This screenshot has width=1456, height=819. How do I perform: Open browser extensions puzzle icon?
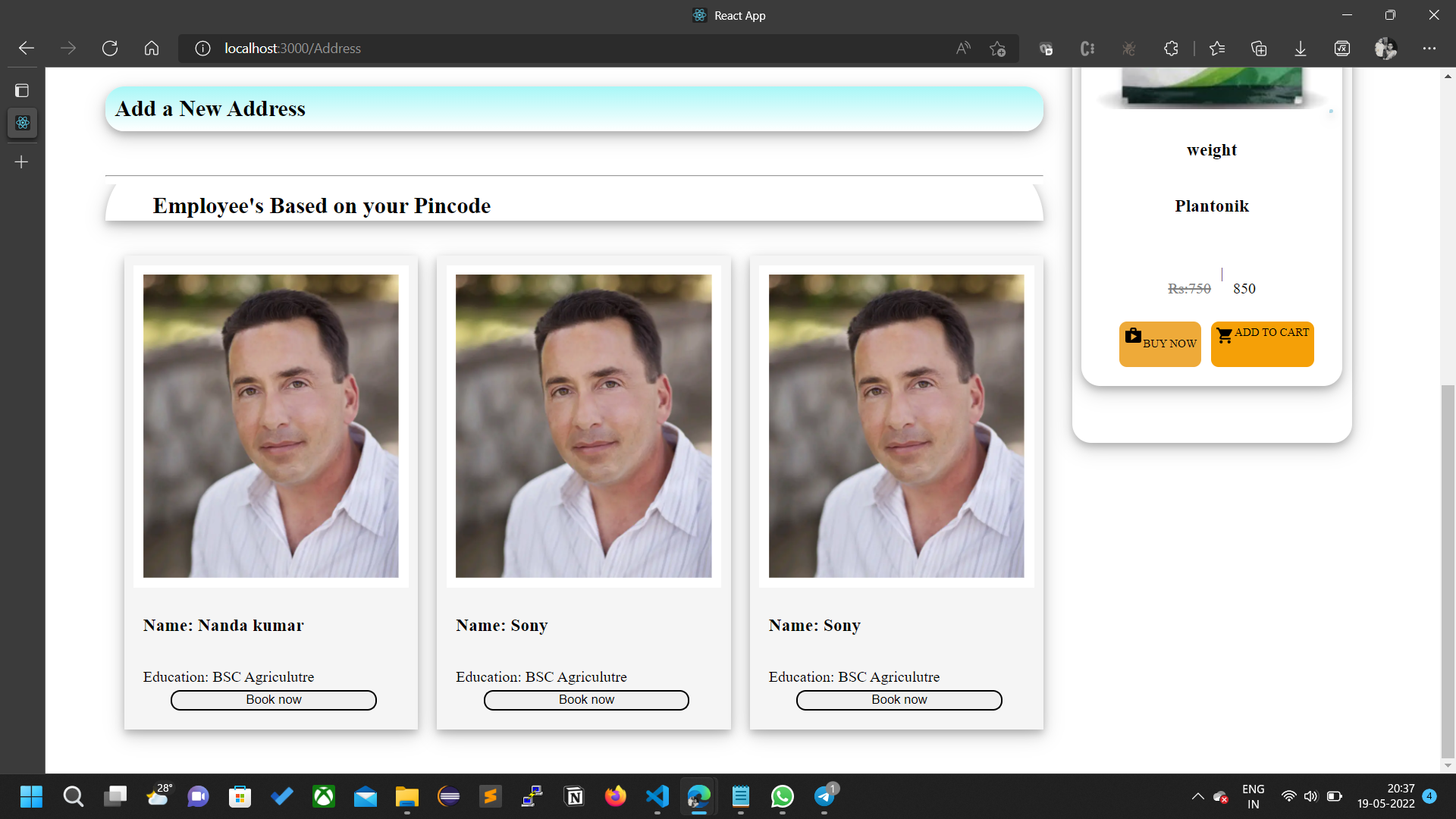pyautogui.click(x=1171, y=49)
